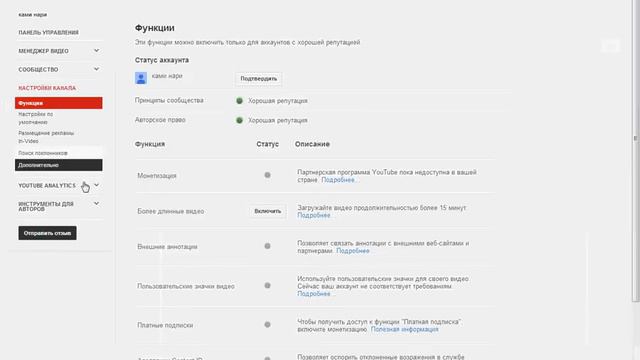640x360 pixels.
Task: Open Менеджер видео menu item
Action: (x=43, y=51)
